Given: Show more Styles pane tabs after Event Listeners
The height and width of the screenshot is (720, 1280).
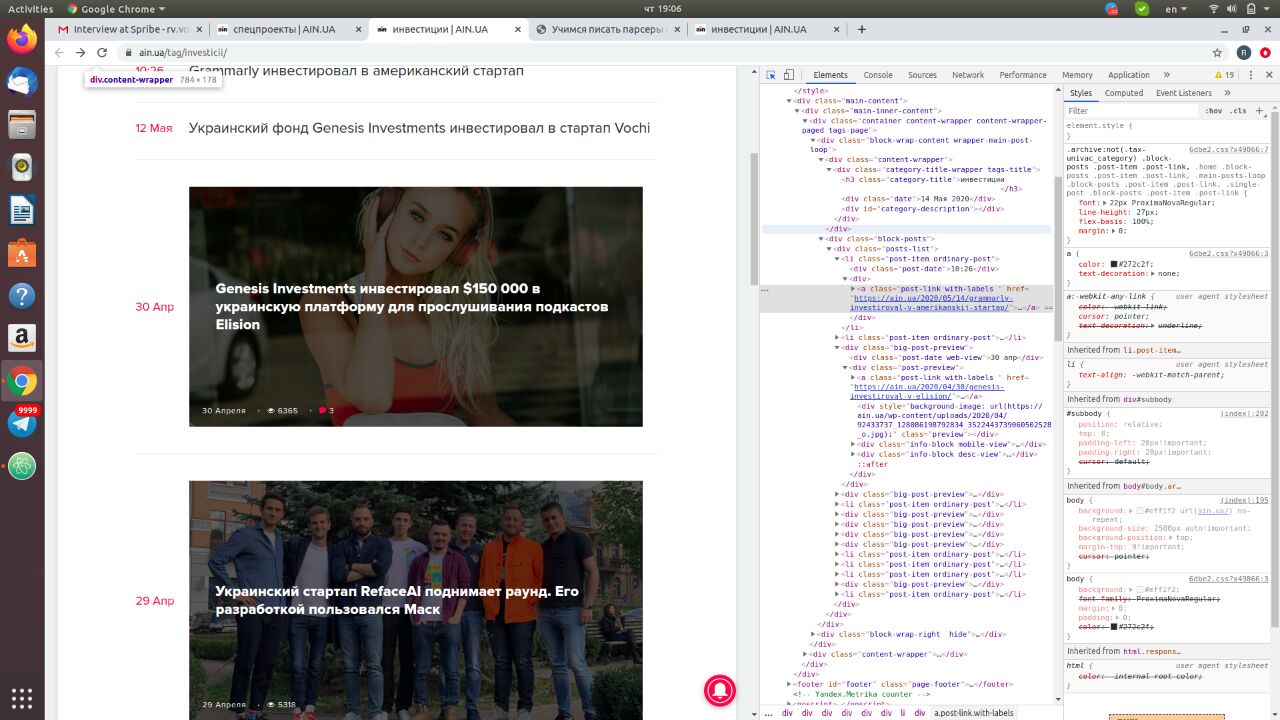Looking at the screenshot, I should pos(1227,93).
